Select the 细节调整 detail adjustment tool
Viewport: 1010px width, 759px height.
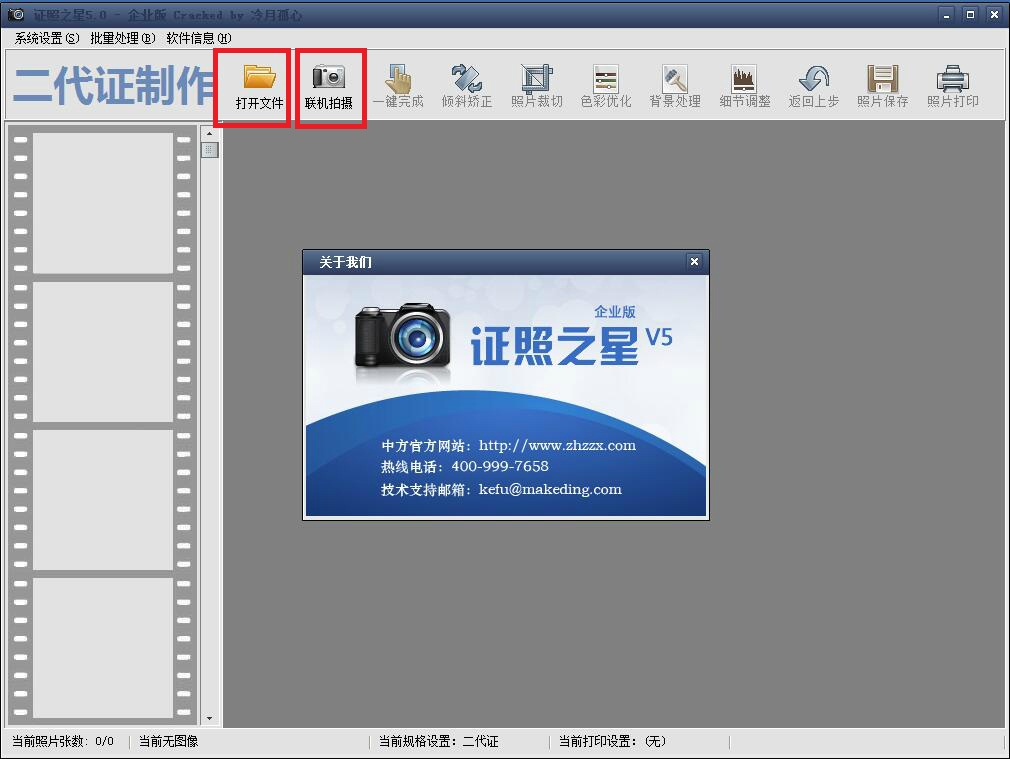click(744, 85)
